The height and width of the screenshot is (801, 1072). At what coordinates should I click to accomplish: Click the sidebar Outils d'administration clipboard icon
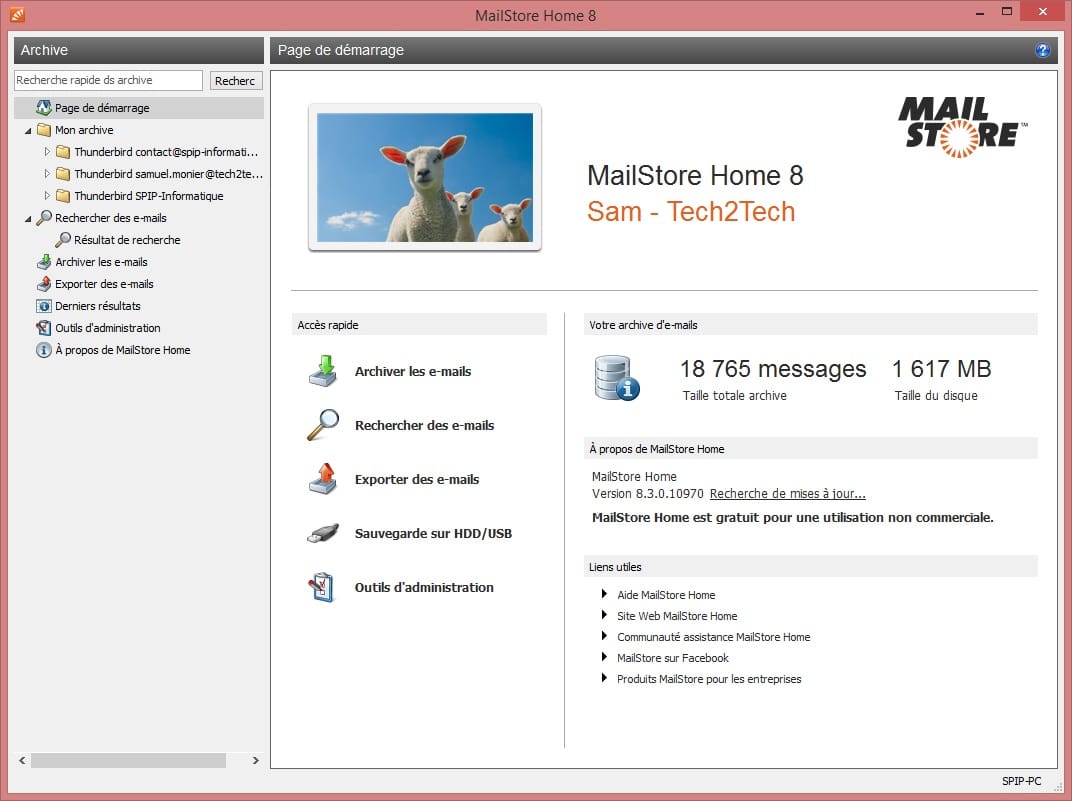click(44, 327)
